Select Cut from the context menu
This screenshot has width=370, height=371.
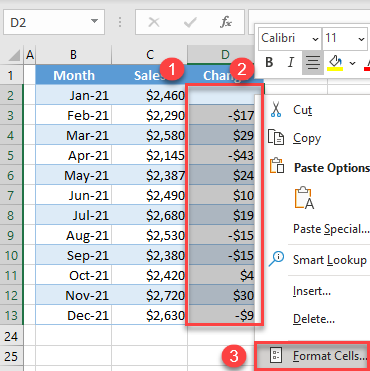(x=302, y=110)
